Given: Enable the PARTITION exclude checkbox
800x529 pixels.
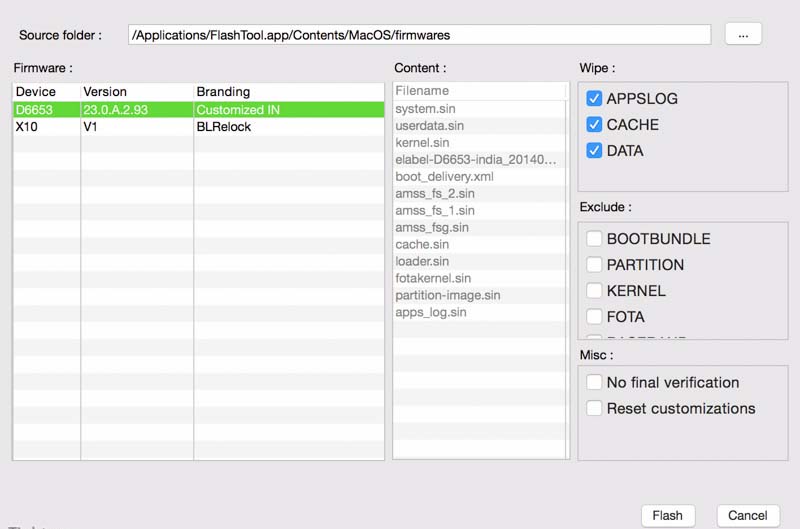Looking at the screenshot, I should point(594,265).
